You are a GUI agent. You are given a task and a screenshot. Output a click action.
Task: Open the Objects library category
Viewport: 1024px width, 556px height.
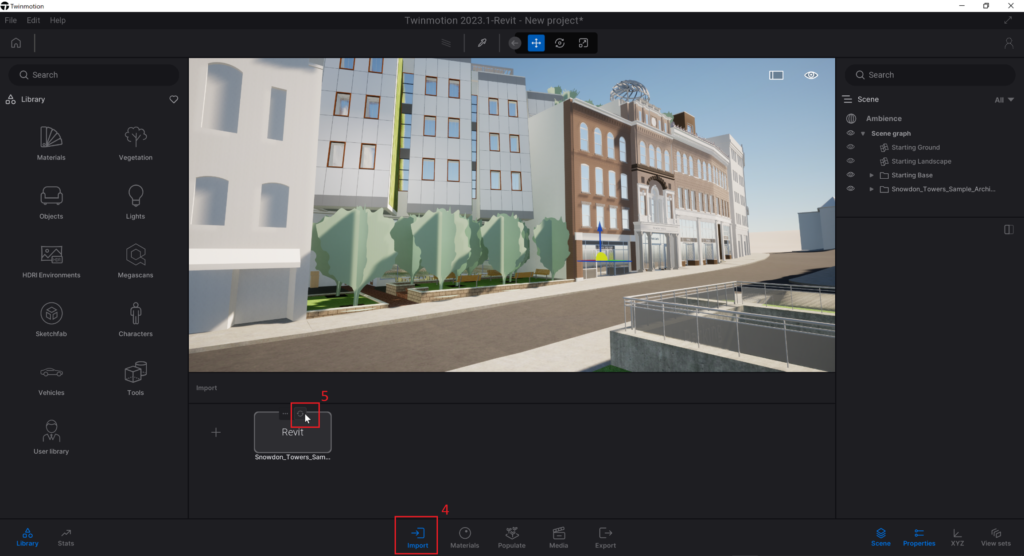pos(51,202)
